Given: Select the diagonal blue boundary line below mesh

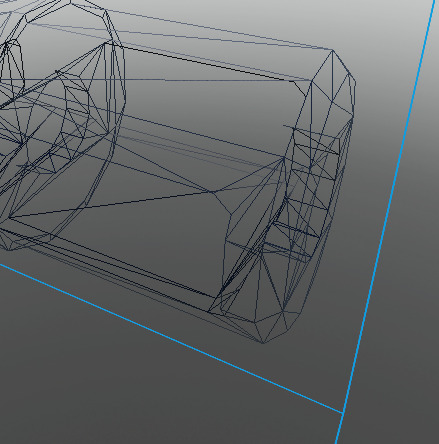Looking at the screenshot, I should (x=171, y=339).
